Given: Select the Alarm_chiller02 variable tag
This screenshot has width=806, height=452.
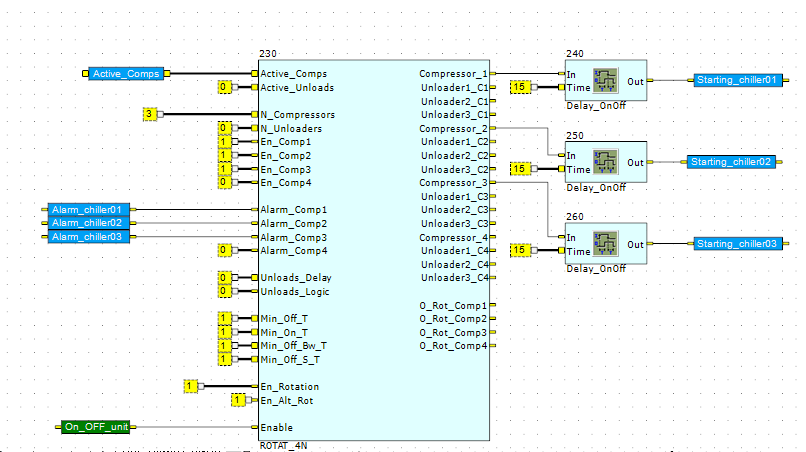Looking at the screenshot, I should (88, 223).
